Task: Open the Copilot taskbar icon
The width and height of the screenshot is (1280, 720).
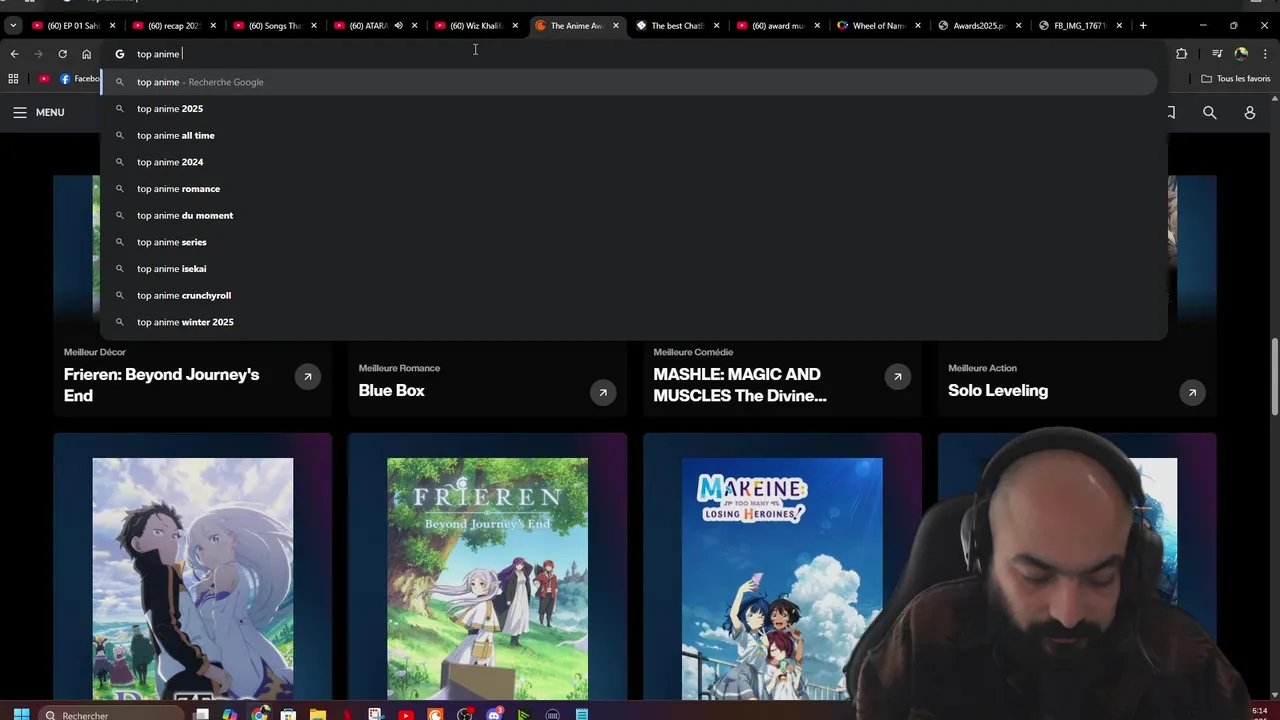Action: [231, 715]
